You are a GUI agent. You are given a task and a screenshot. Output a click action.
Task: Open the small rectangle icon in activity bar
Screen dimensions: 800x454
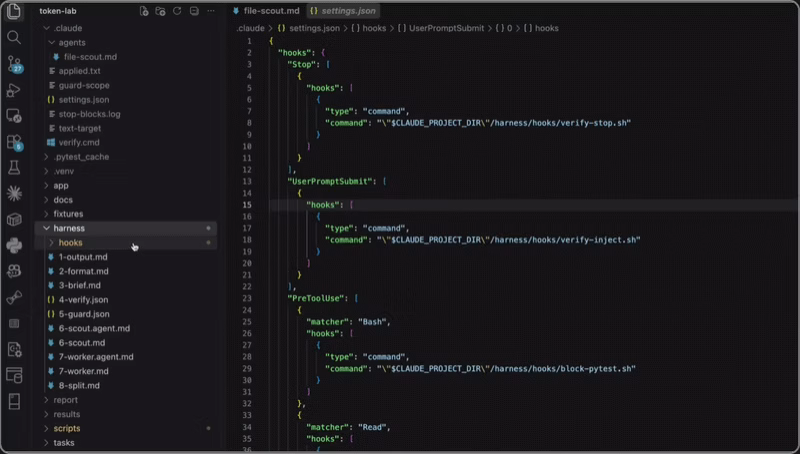coord(14,323)
